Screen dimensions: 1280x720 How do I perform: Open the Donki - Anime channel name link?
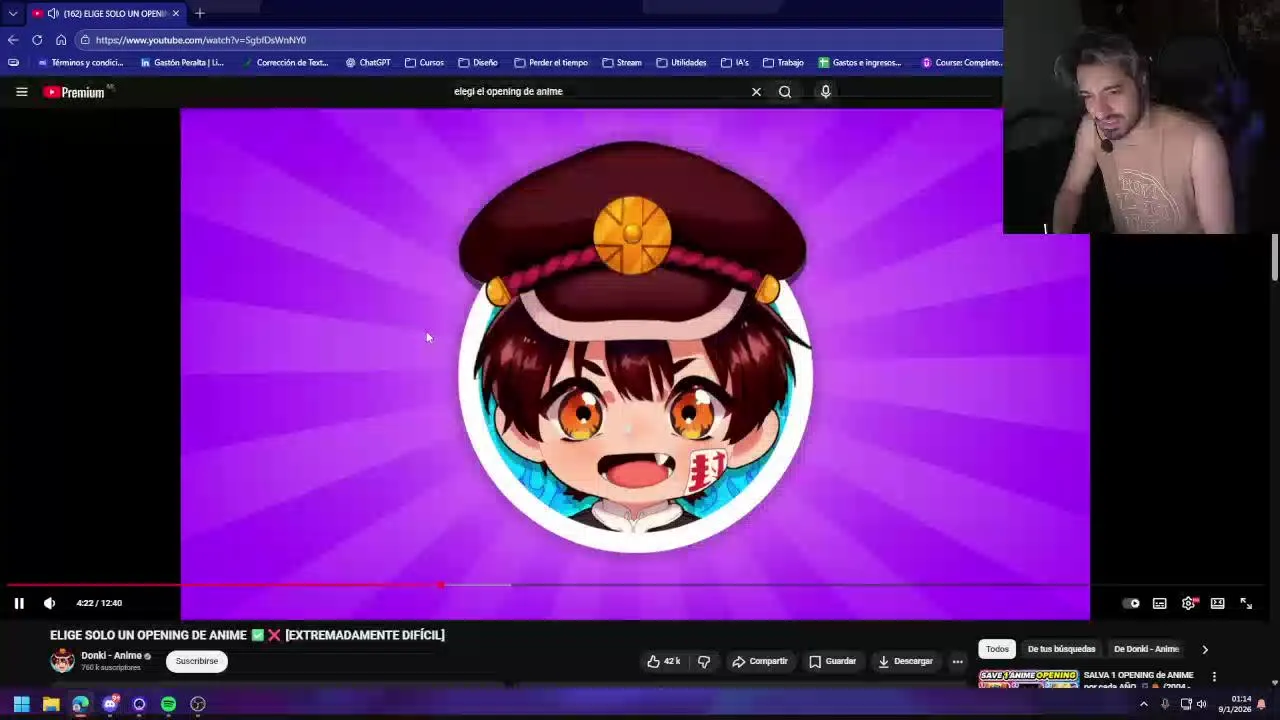coord(111,656)
